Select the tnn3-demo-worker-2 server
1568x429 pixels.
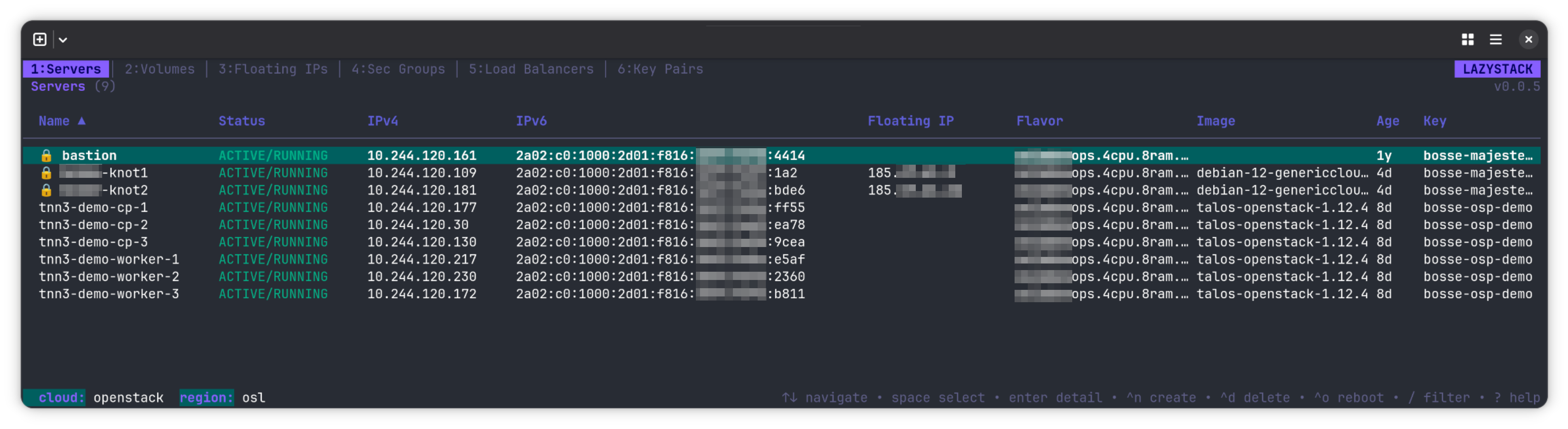782,276
